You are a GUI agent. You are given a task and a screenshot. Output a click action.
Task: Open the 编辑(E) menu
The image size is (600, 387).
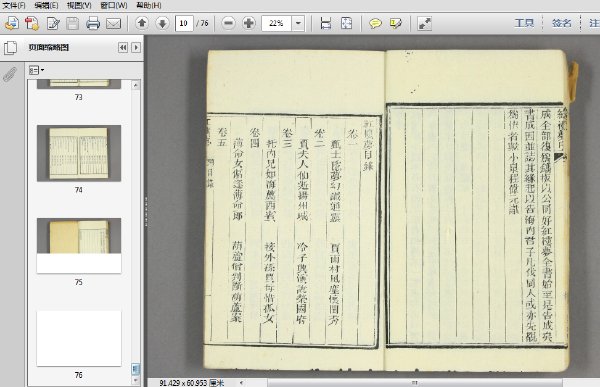(46, 5)
